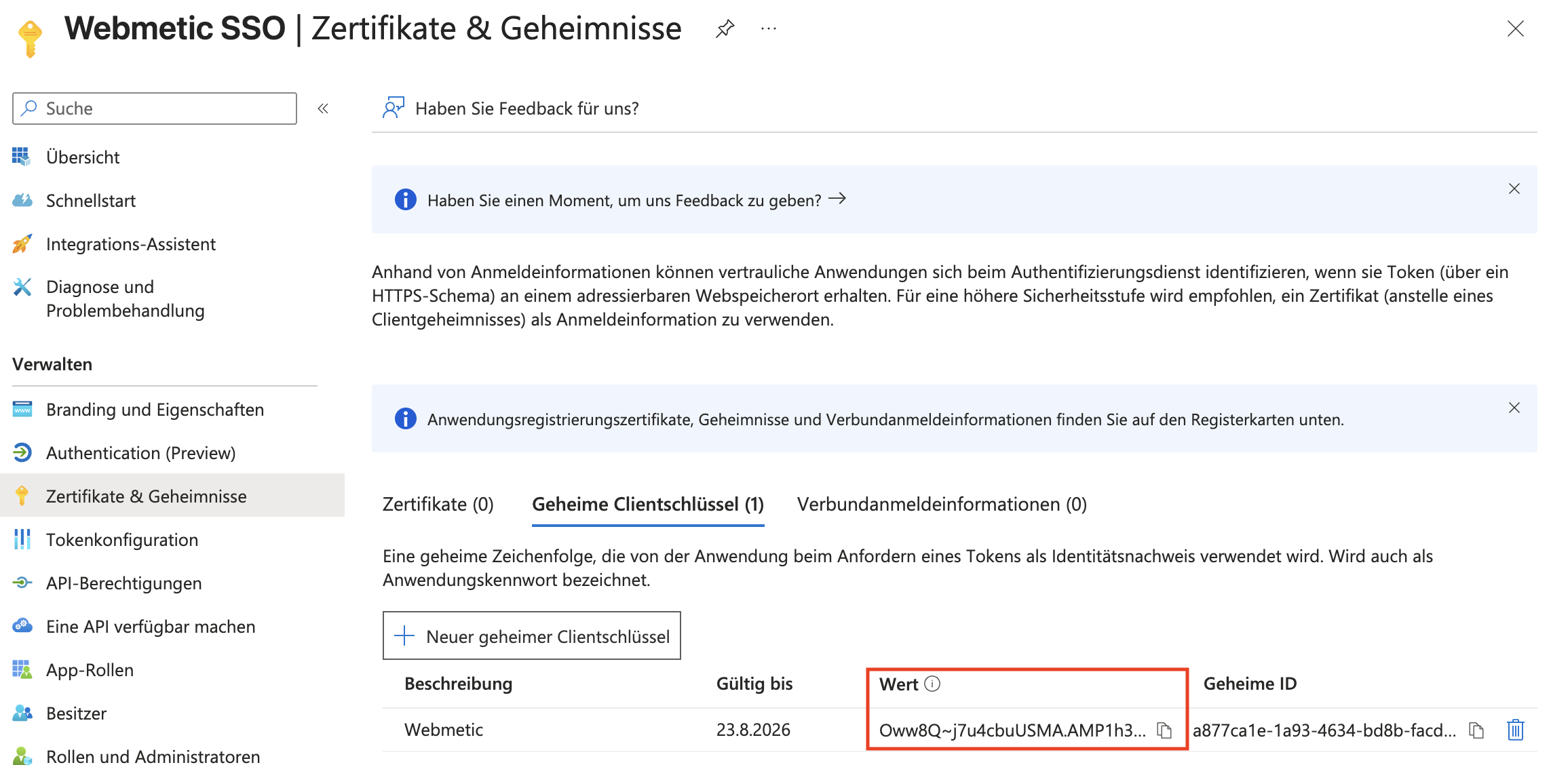Select the Geheime Clientschlüssel (1) tab
1551x784 pixels.
648,505
